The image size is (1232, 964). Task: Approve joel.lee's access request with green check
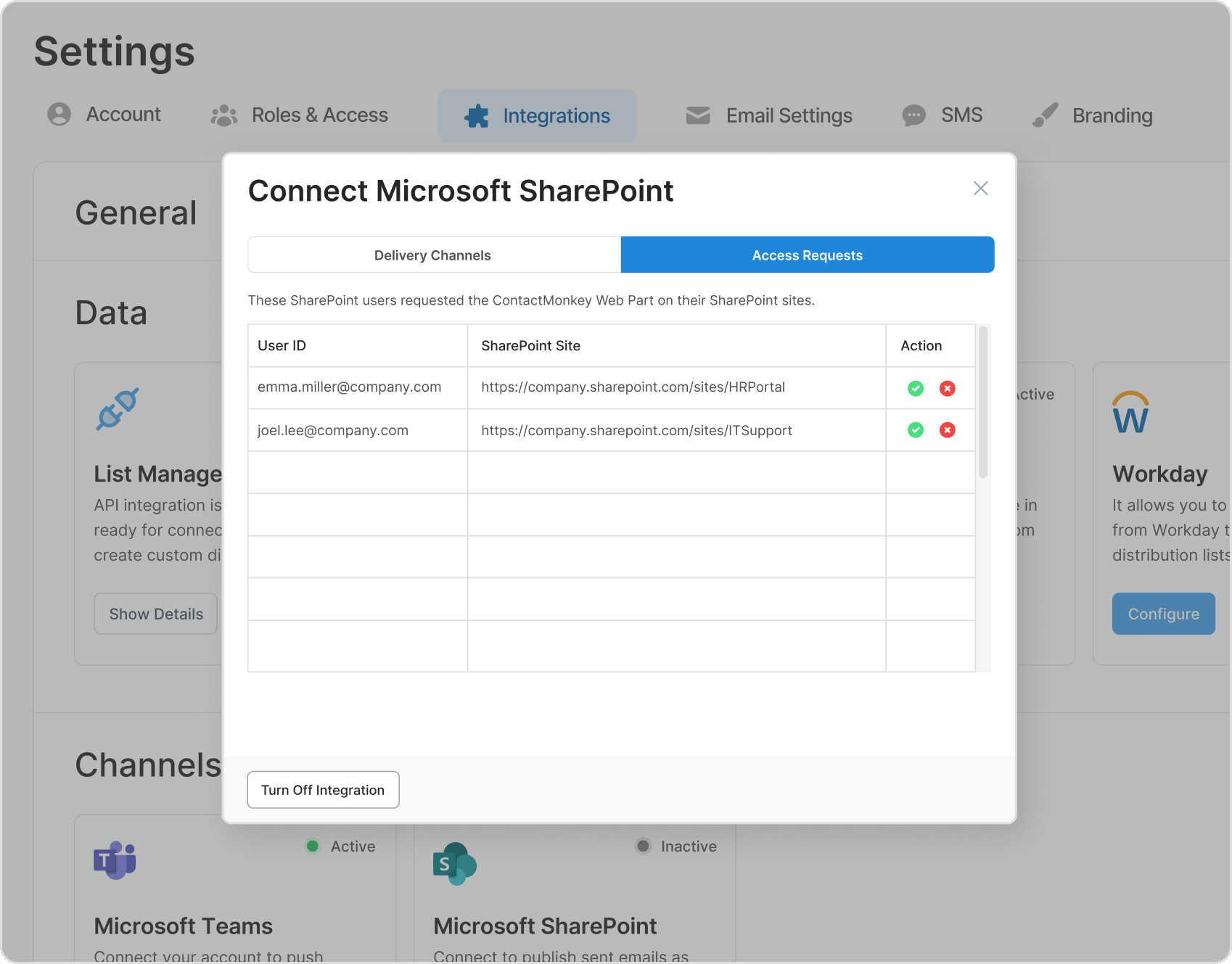pyautogui.click(x=916, y=430)
